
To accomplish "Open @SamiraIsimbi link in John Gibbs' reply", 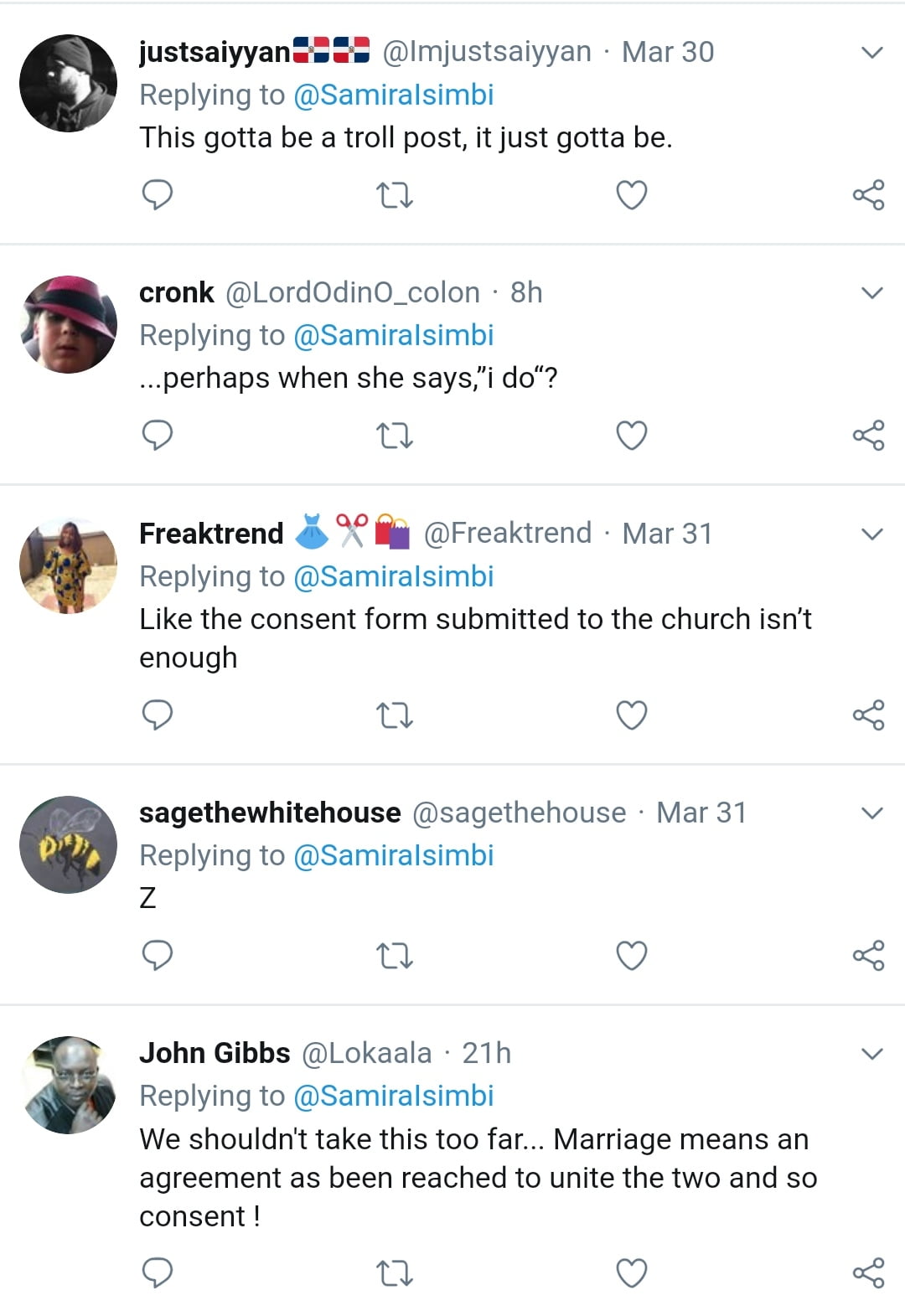I will 393,1096.
